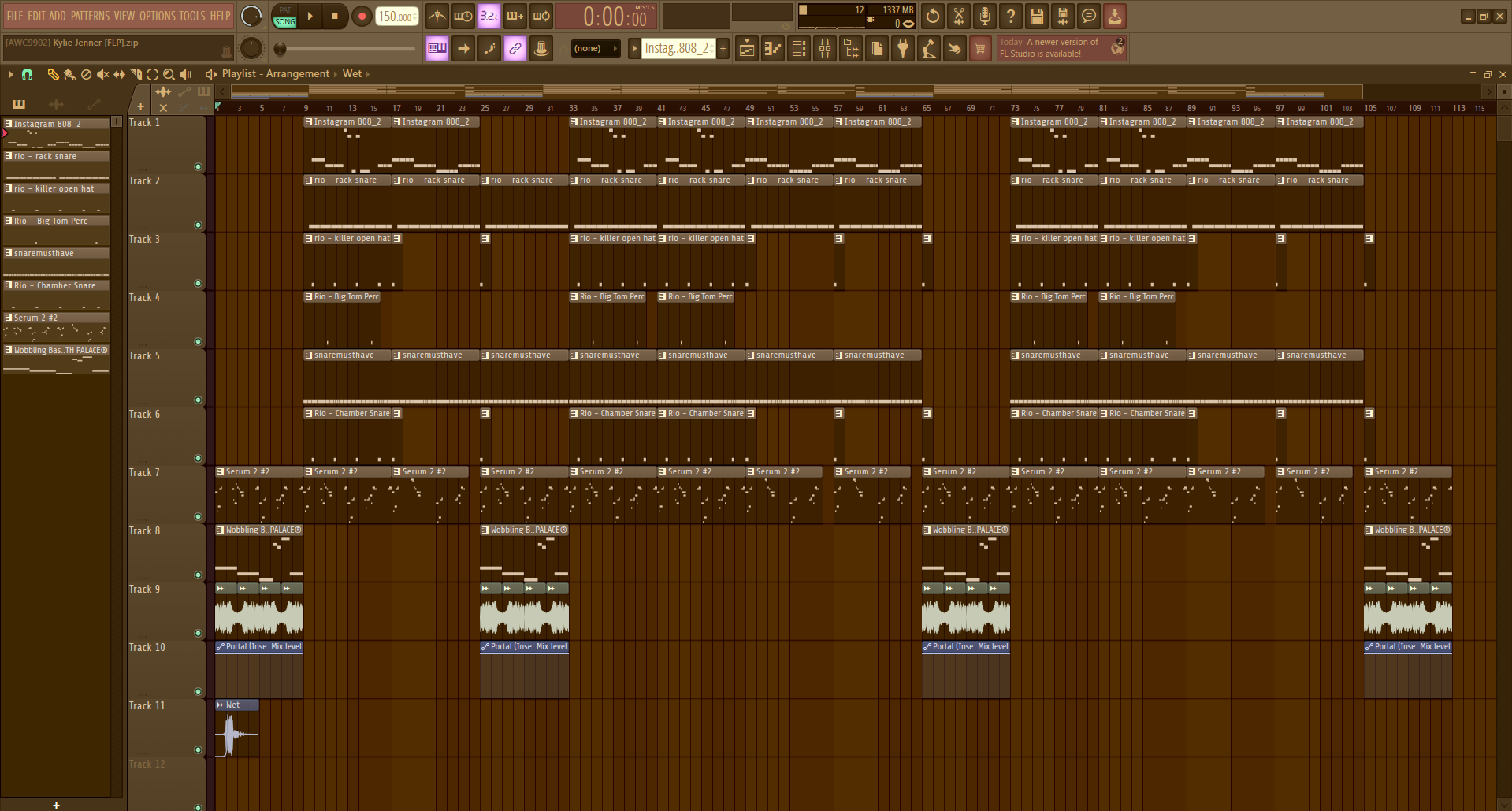
Task: Toggle loop recording
Action: [x=541, y=16]
